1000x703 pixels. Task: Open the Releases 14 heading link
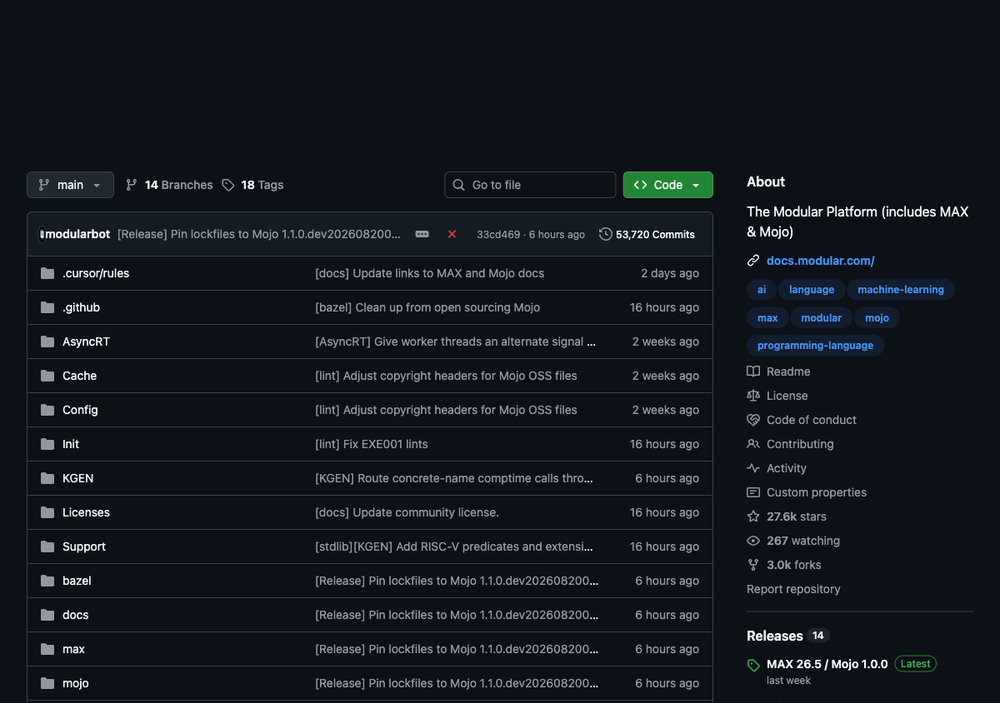[x=788, y=636]
